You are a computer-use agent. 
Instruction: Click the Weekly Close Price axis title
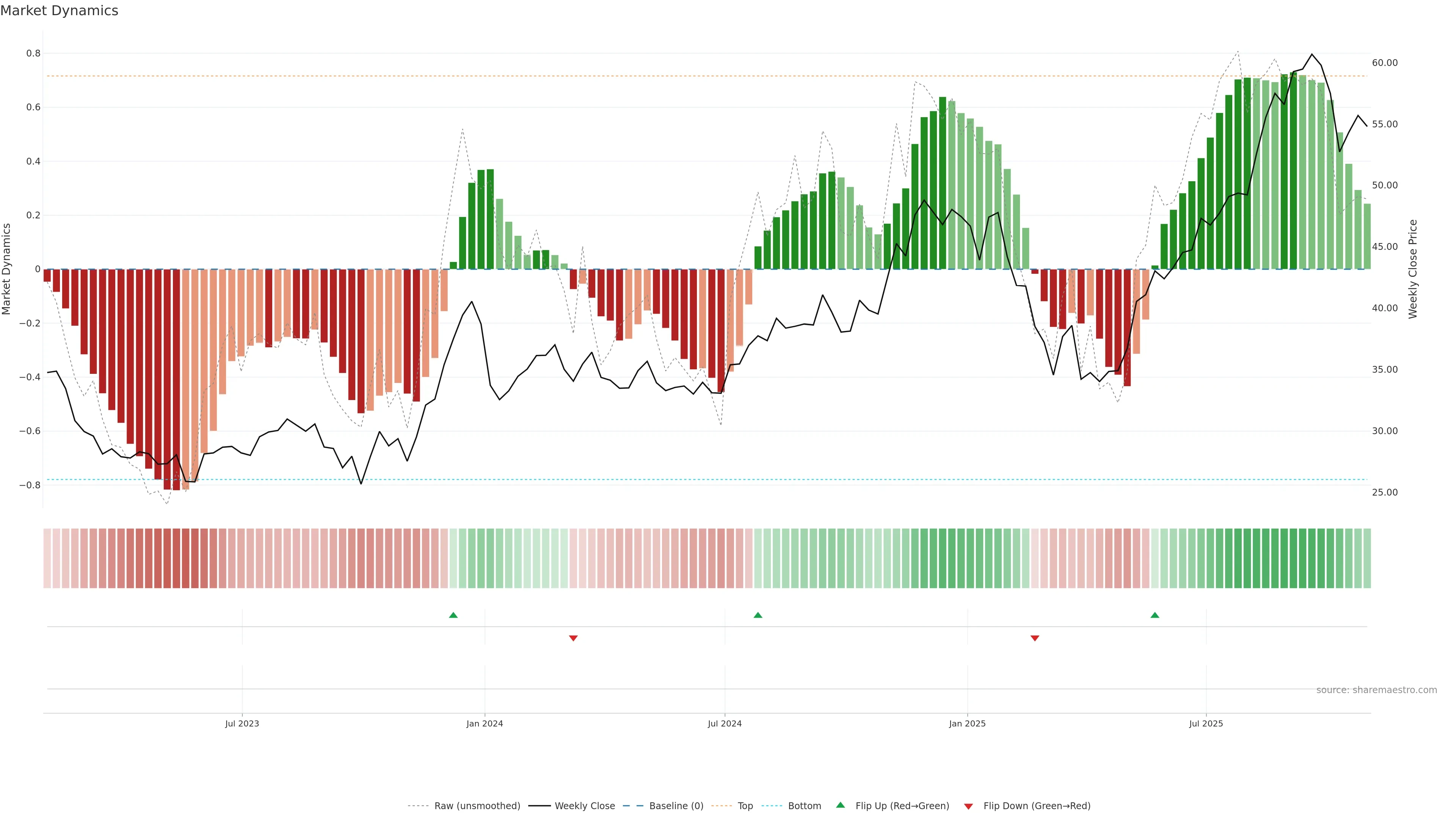click(1413, 269)
